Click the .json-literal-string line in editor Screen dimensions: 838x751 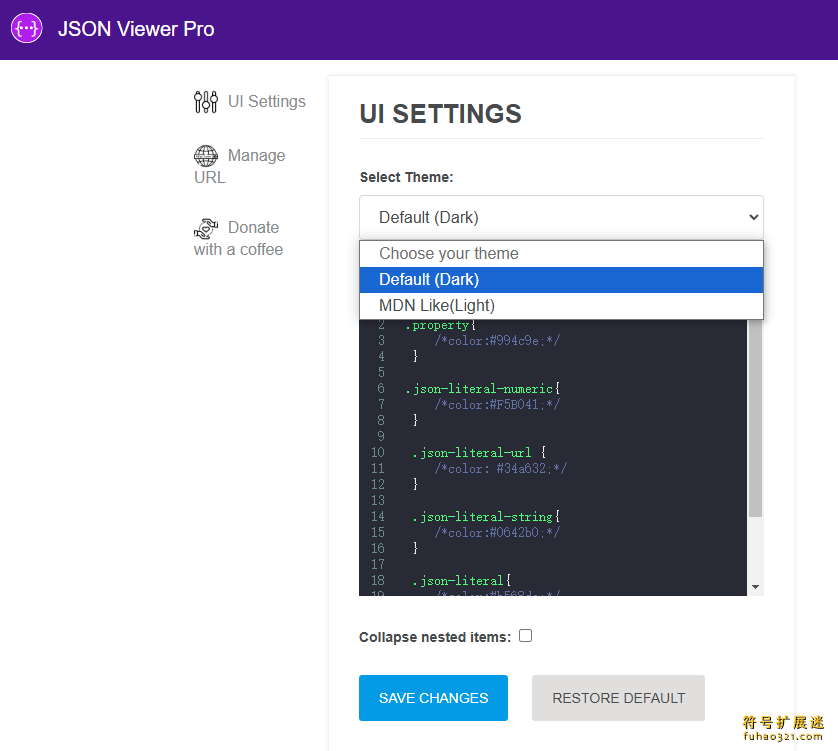click(x=486, y=517)
